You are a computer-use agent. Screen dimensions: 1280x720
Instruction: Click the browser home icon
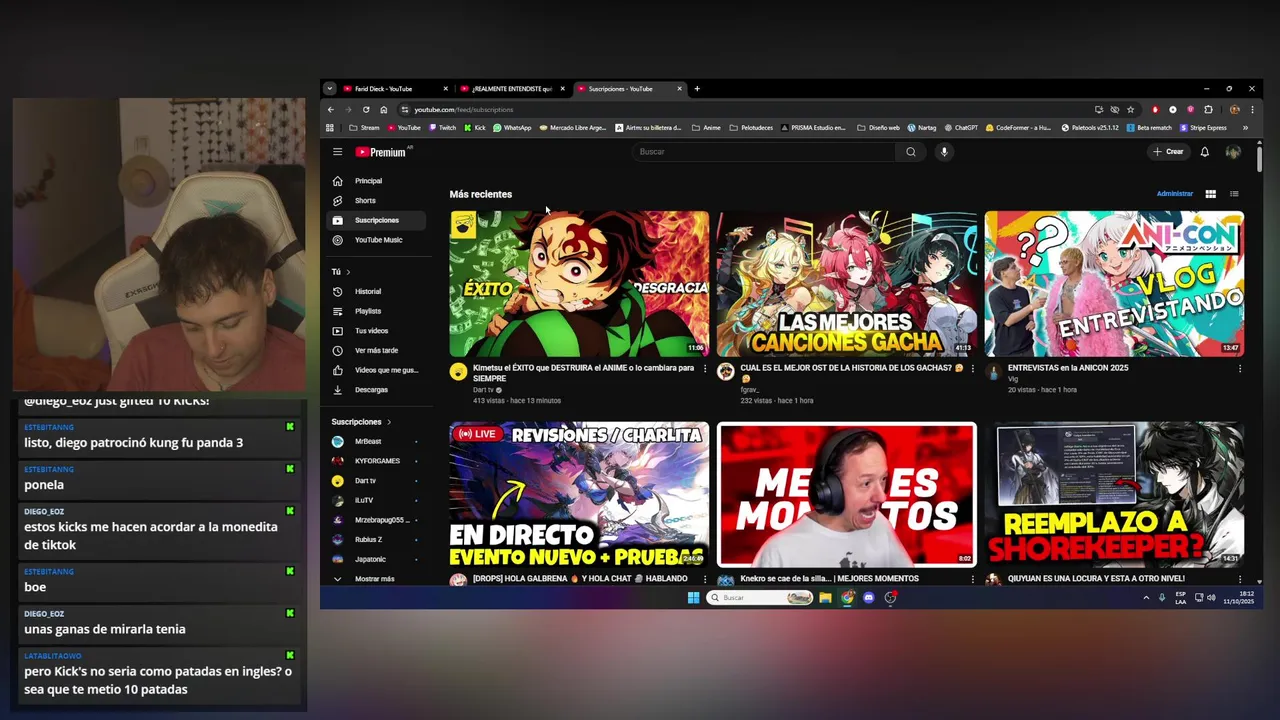coord(383,110)
